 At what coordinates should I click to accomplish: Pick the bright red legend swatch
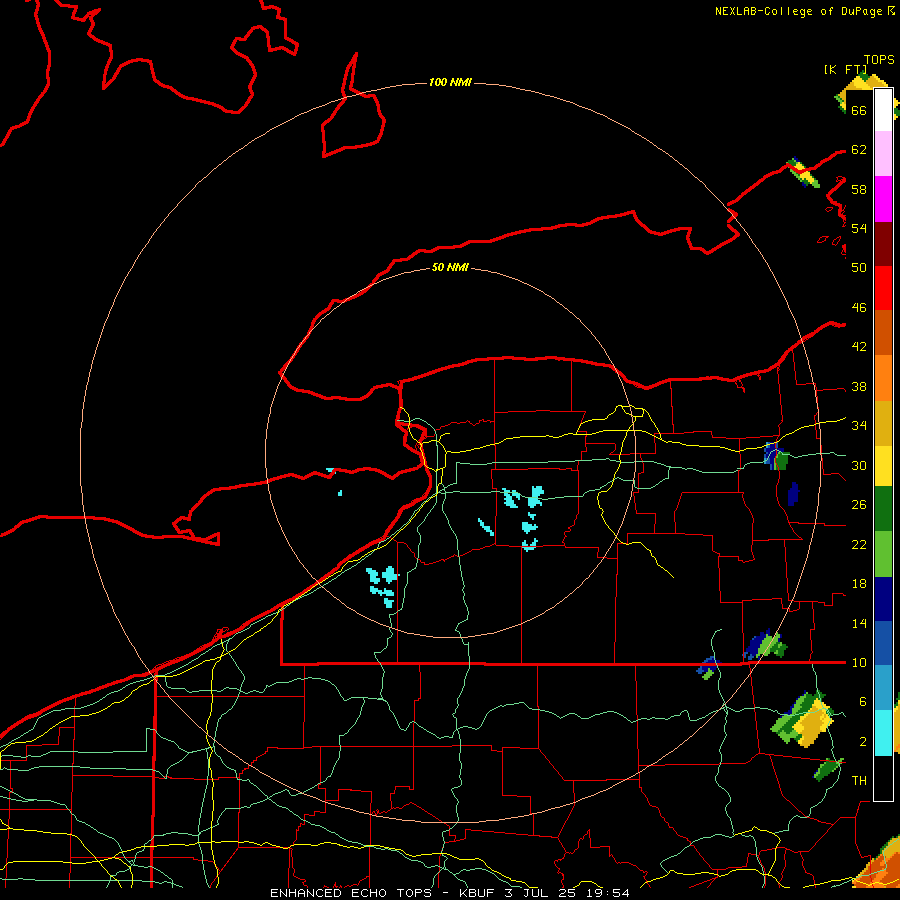pos(883,288)
